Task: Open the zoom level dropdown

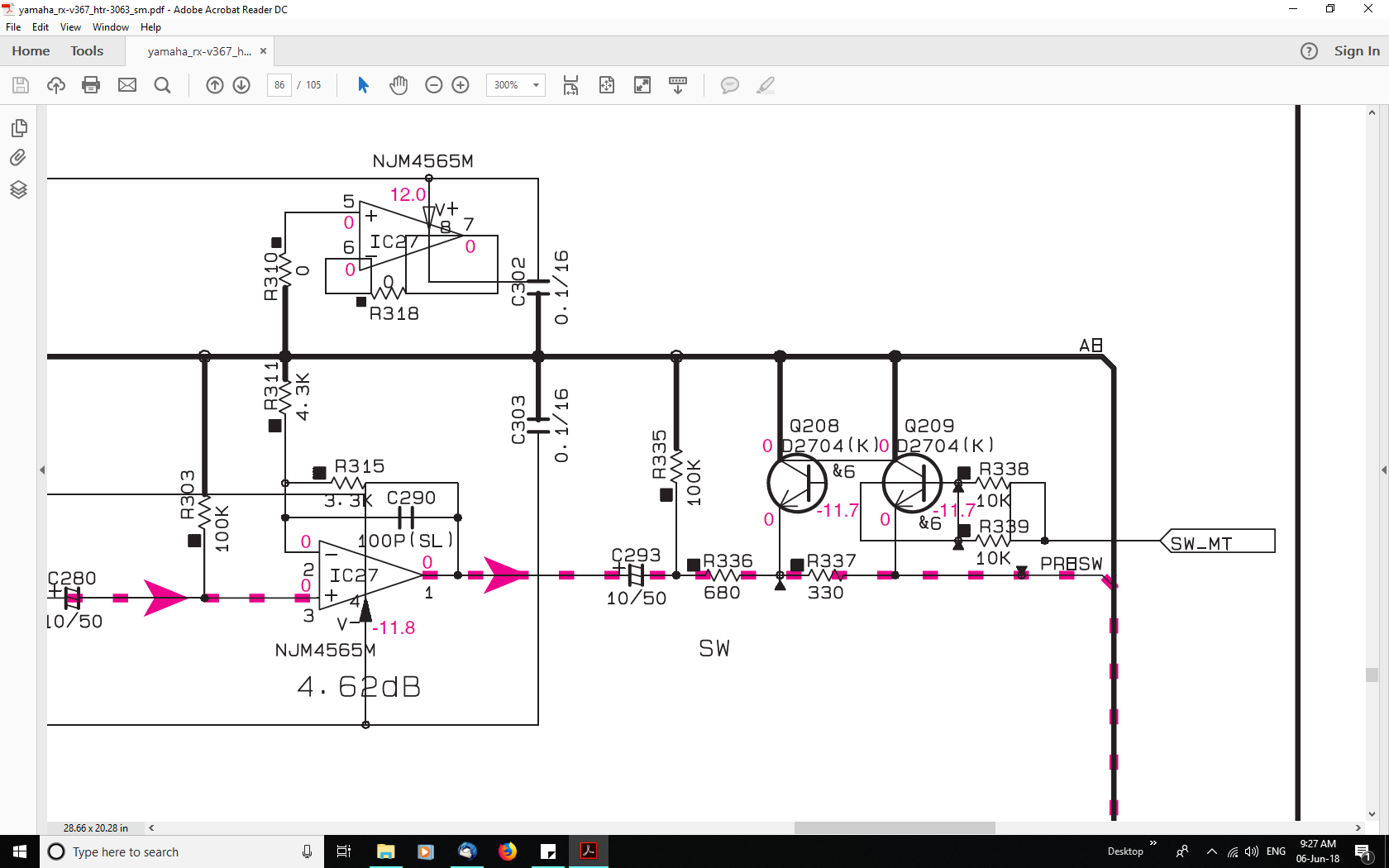Action: (x=536, y=85)
